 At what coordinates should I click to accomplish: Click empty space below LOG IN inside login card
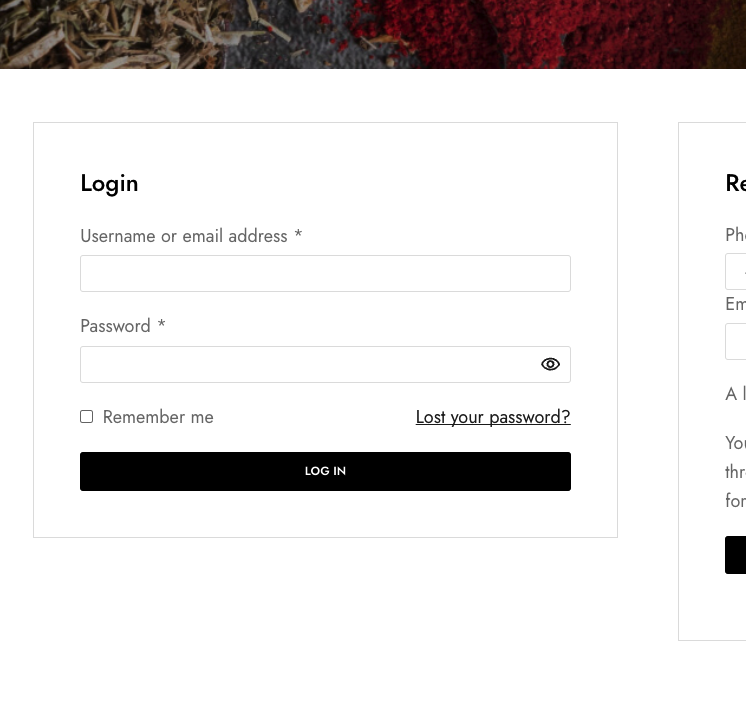[x=325, y=514]
